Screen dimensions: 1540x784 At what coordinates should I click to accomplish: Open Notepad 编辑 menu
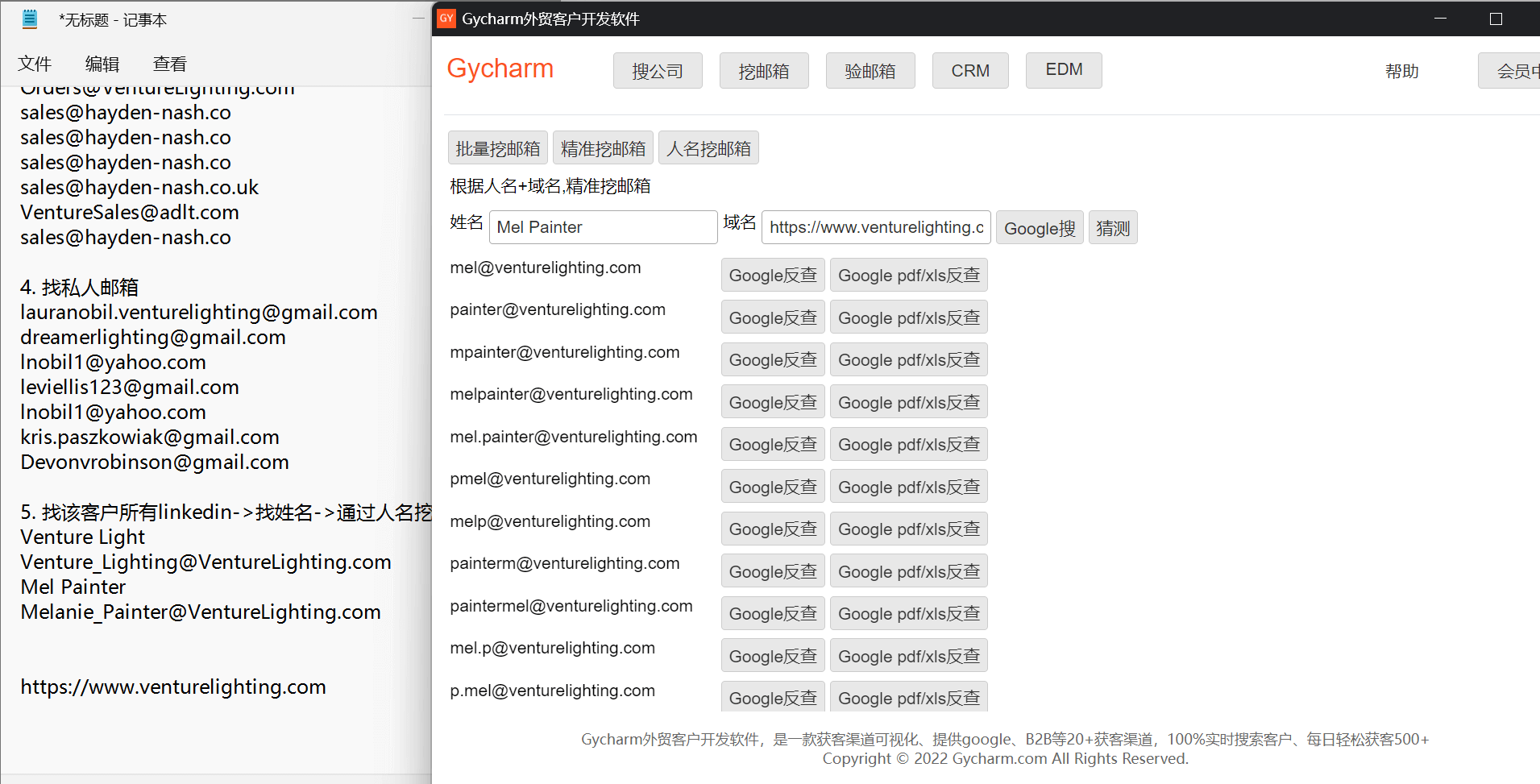pos(102,64)
